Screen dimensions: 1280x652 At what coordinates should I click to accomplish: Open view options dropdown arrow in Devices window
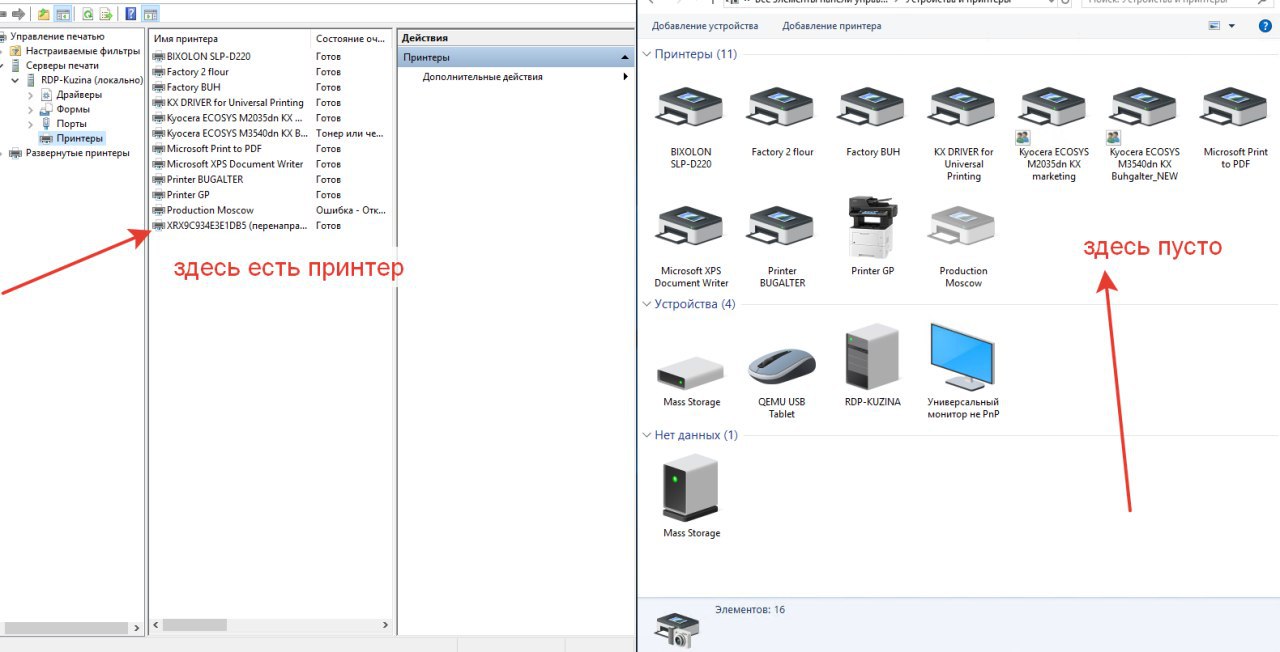1232,26
